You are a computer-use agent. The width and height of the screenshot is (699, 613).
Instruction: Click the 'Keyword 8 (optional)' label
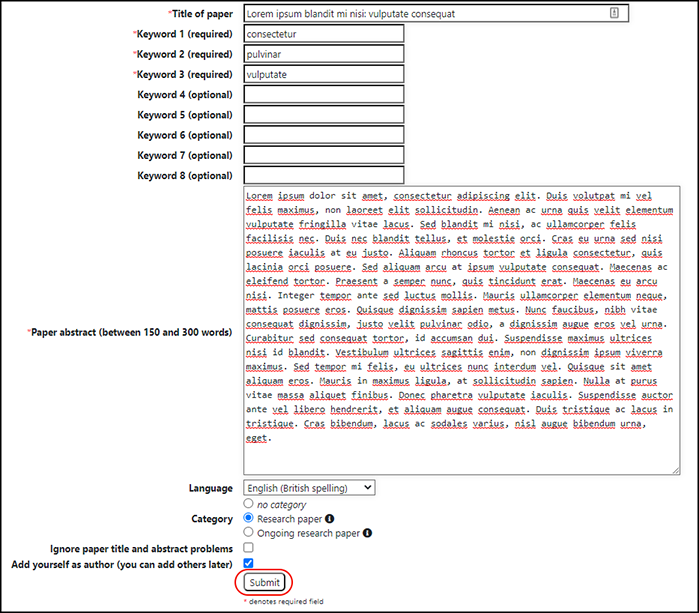point(185,176)
